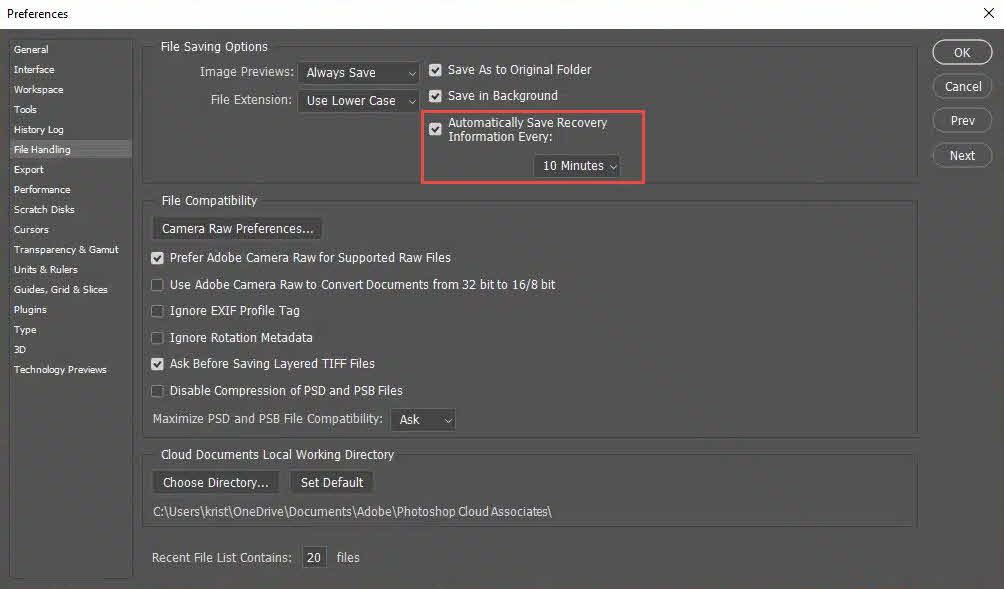Enable Ignore EXIF Profile Tag
The image size is (1004, 589).
[x=157, y=310]
